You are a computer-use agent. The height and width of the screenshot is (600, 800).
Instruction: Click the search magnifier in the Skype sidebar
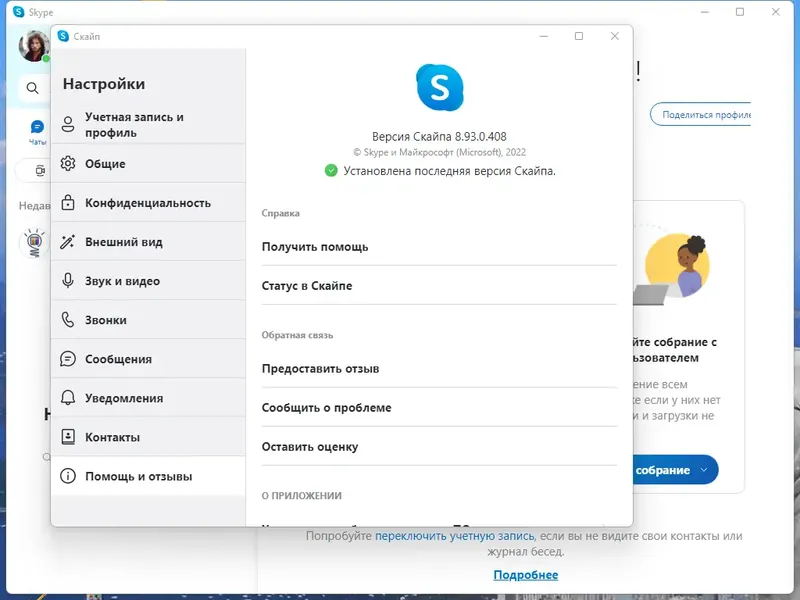pyautogui.click(x=31, y=87)
